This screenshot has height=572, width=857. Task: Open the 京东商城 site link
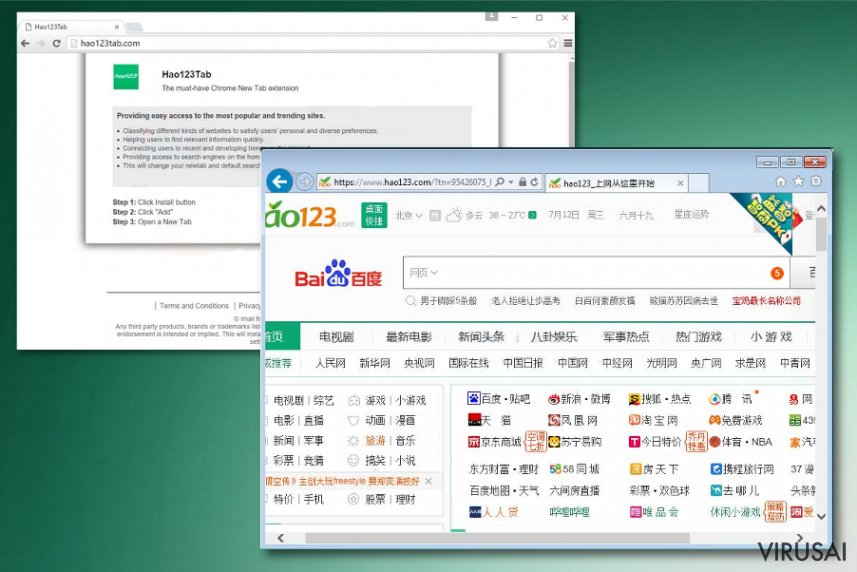pyautogui.click(x=495, y=441)
